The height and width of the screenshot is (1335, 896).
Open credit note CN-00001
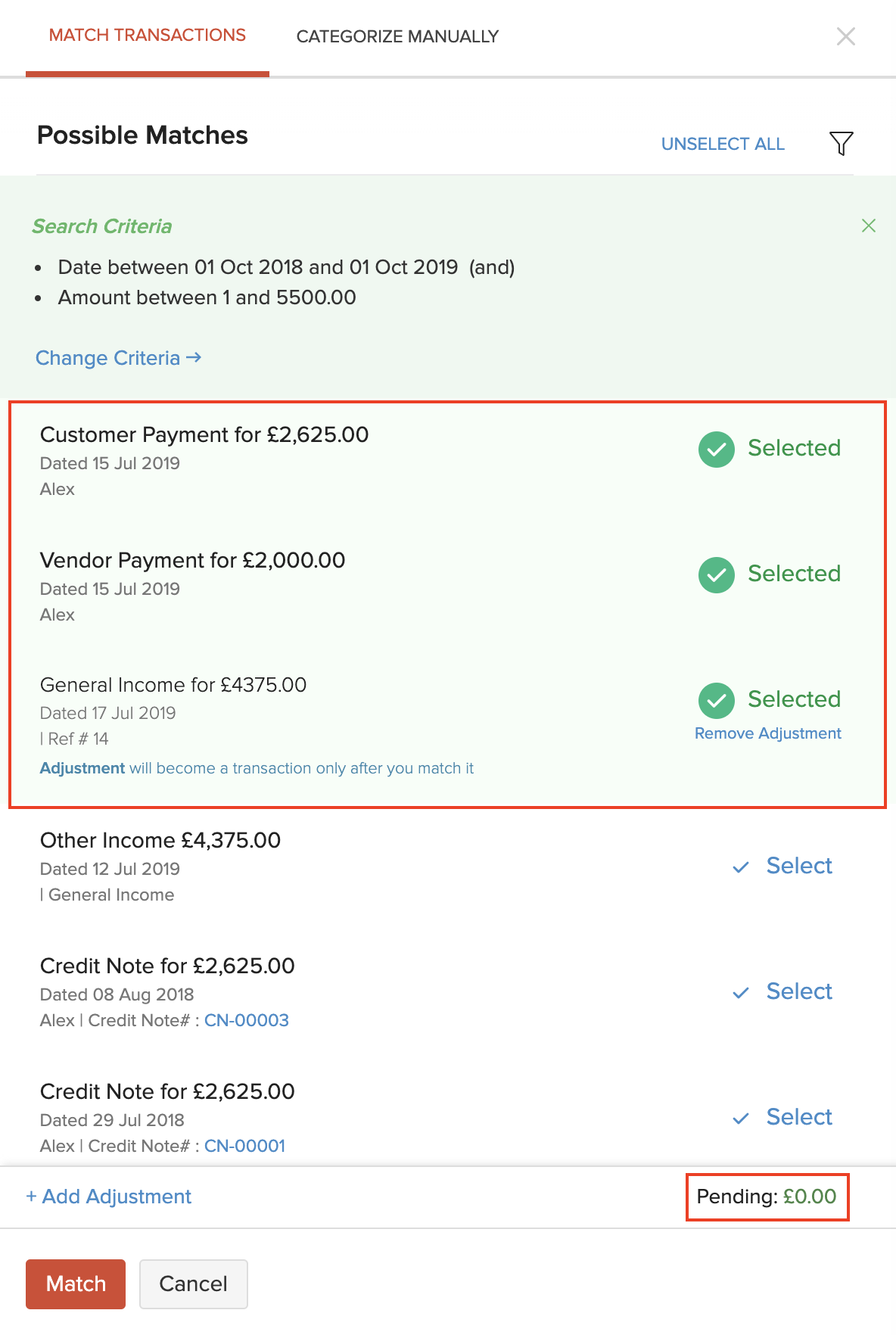click(244, 1146)
